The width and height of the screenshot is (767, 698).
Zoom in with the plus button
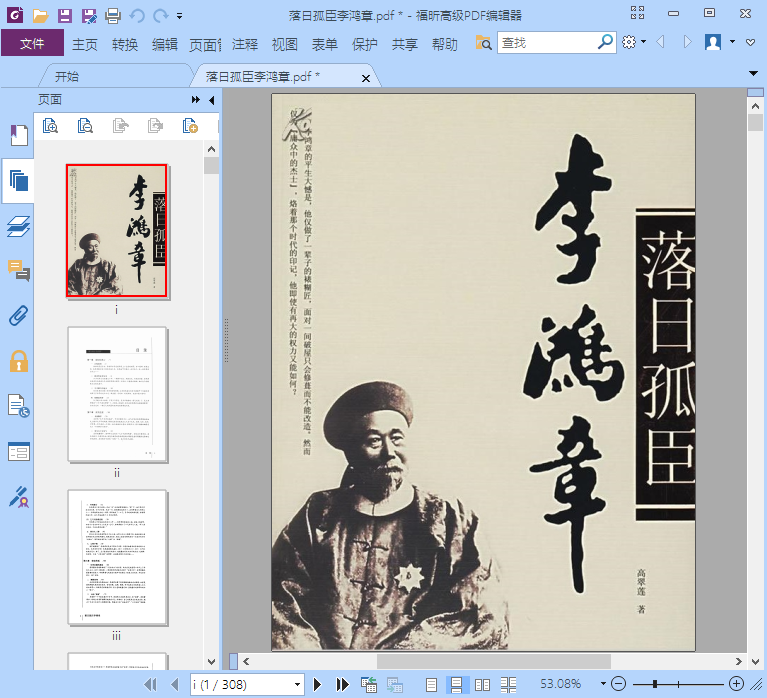[x=736, y=683]
